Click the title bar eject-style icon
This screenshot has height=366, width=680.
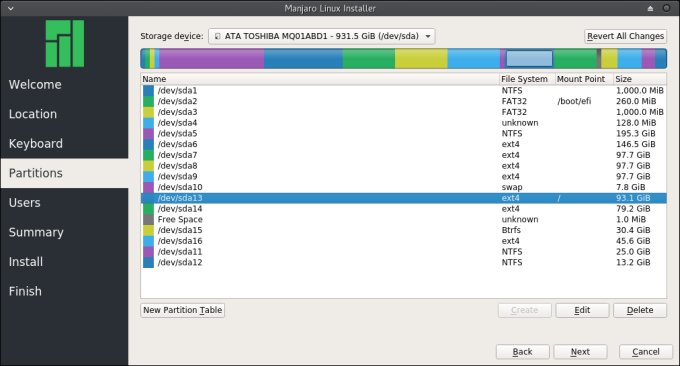point(650,8)
